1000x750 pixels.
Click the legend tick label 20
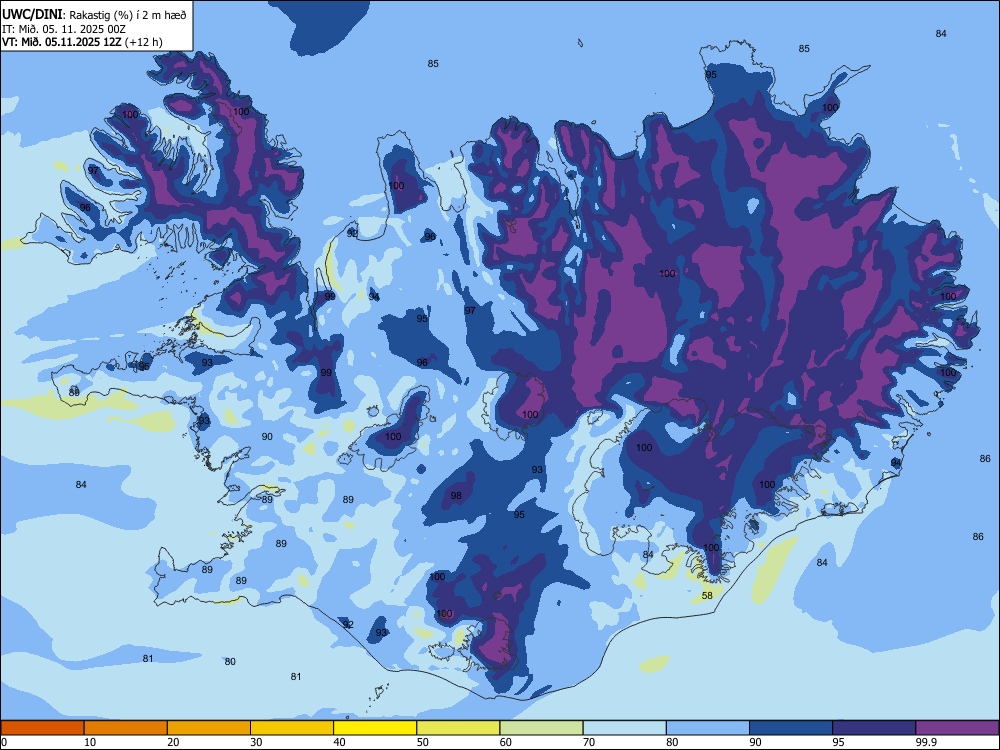tap(173, 742)
